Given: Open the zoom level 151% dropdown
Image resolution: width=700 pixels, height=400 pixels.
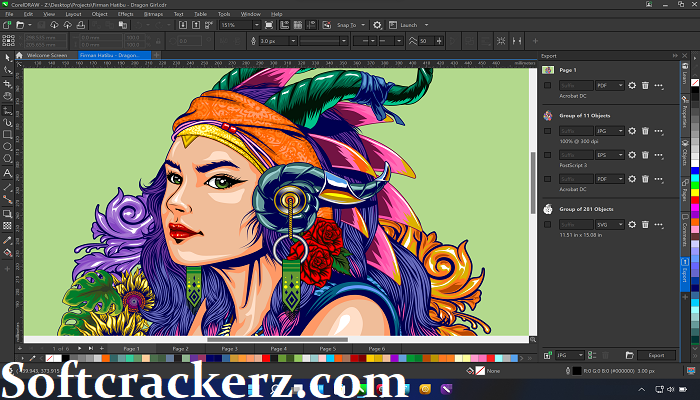Looking at the screenshot, I should [256, 25].
